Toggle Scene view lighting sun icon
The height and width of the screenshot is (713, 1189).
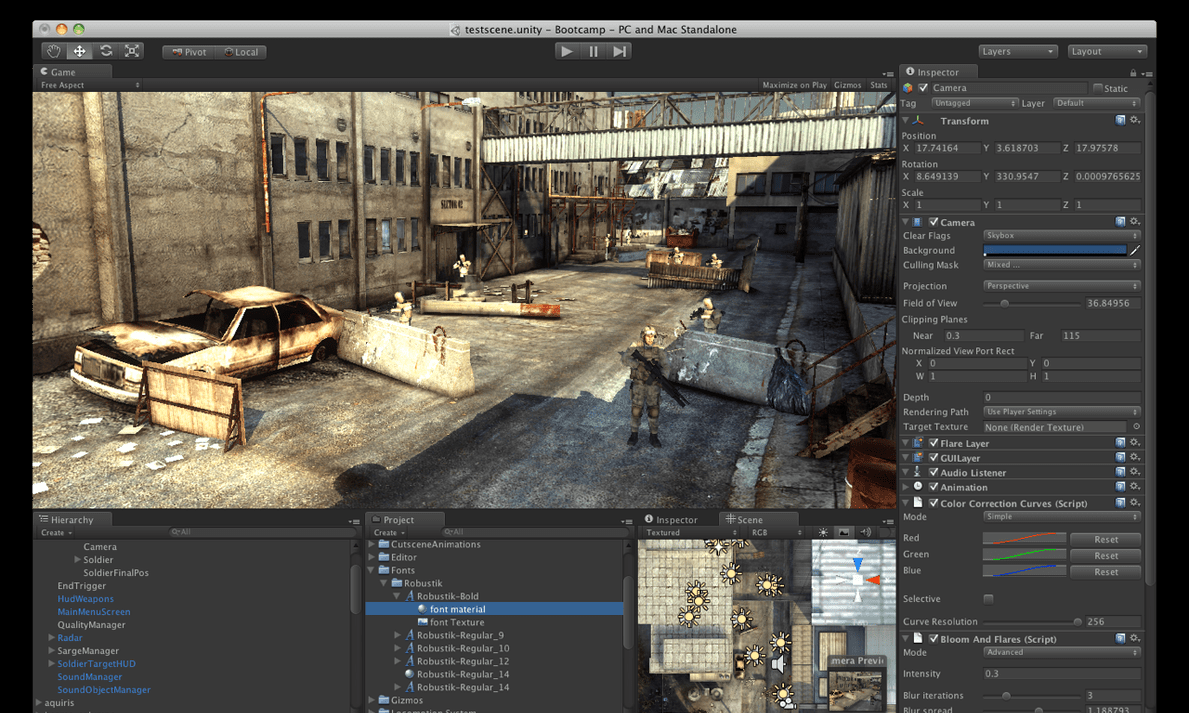tap(823, 532)
